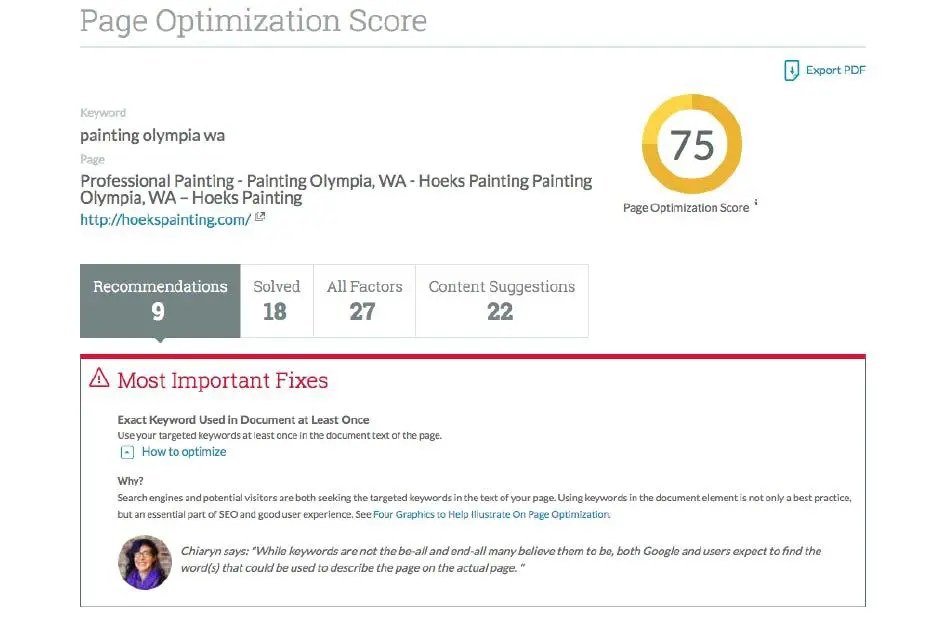Switch to the Solved tab
Screen dimensions: 942x622
276,300
